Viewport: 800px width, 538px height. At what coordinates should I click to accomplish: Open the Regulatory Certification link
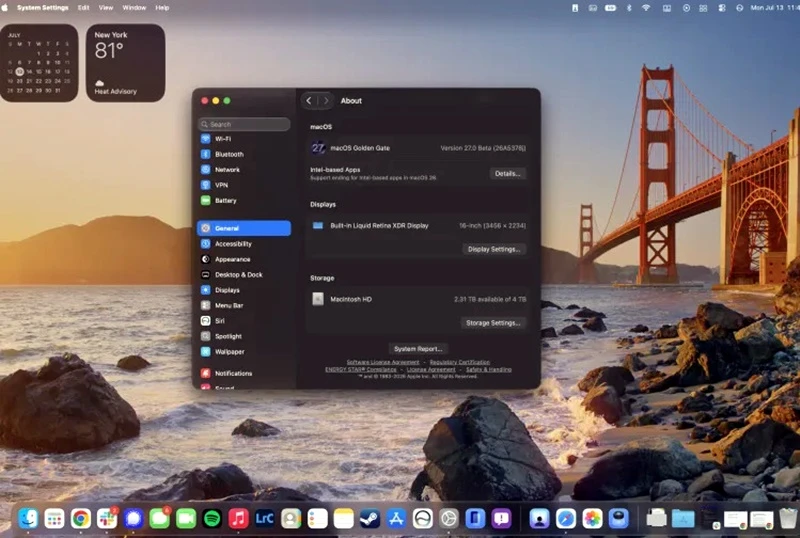pyautogui.click(x=460, y=362)
